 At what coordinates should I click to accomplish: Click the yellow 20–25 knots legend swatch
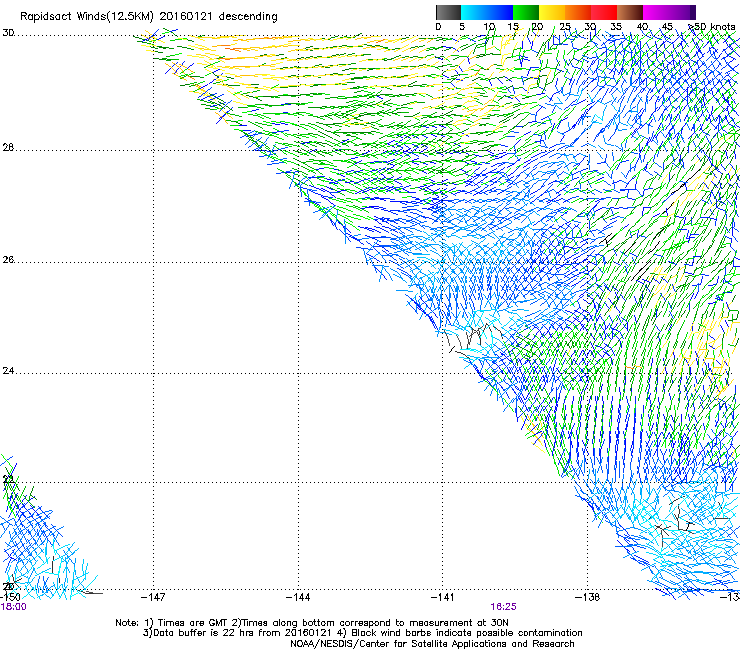coord(552,12)
